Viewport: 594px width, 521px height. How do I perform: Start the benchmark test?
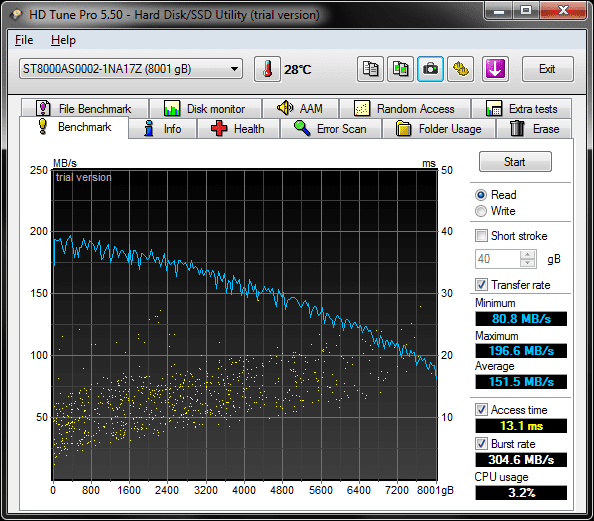click(x=515, y=162)
